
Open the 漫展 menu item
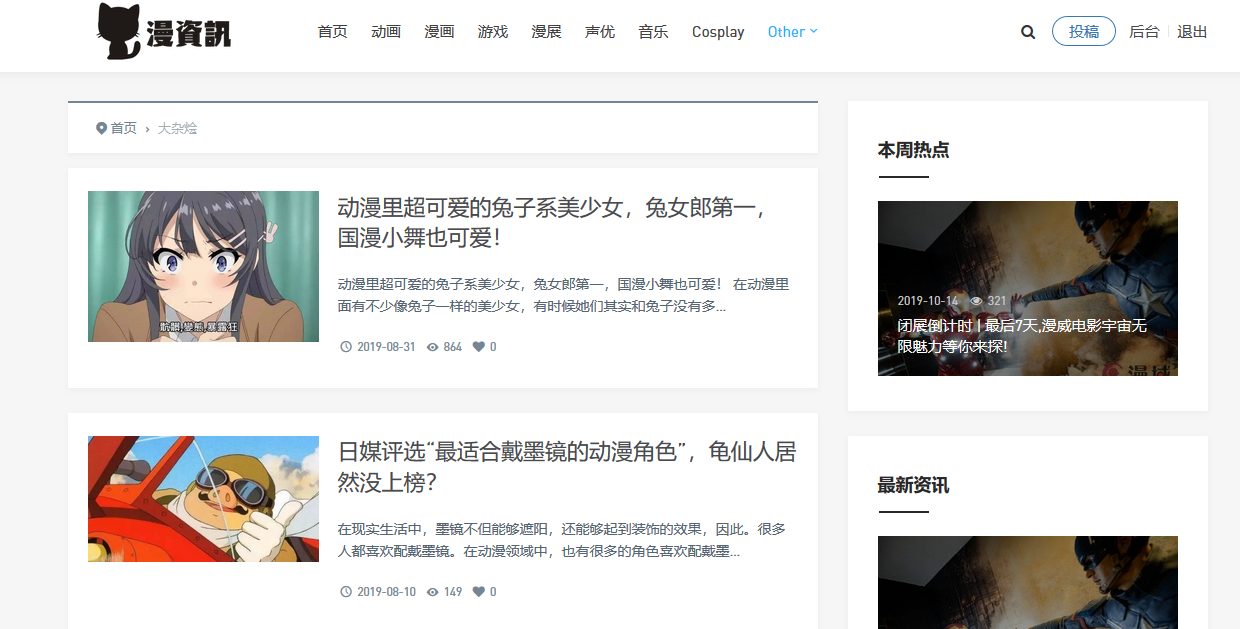[546, 32]
